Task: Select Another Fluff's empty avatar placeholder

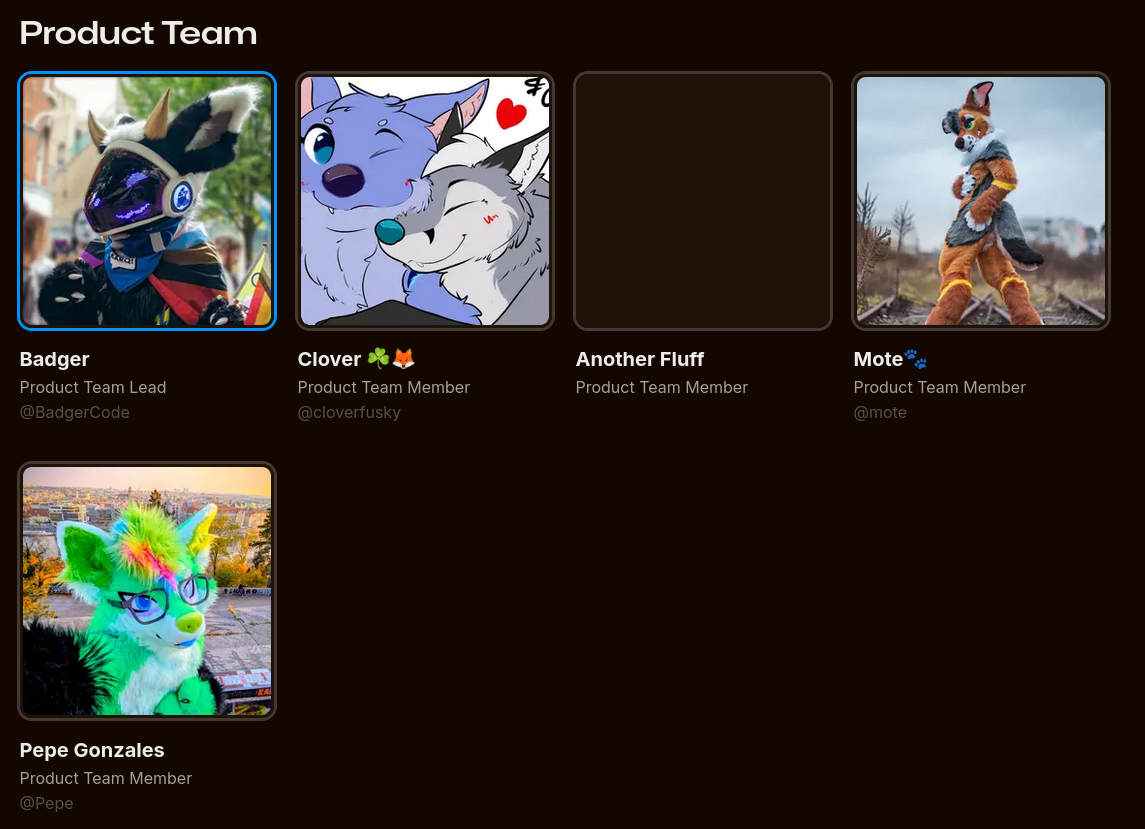Action: pyautogui.click(x=703, y=201)
